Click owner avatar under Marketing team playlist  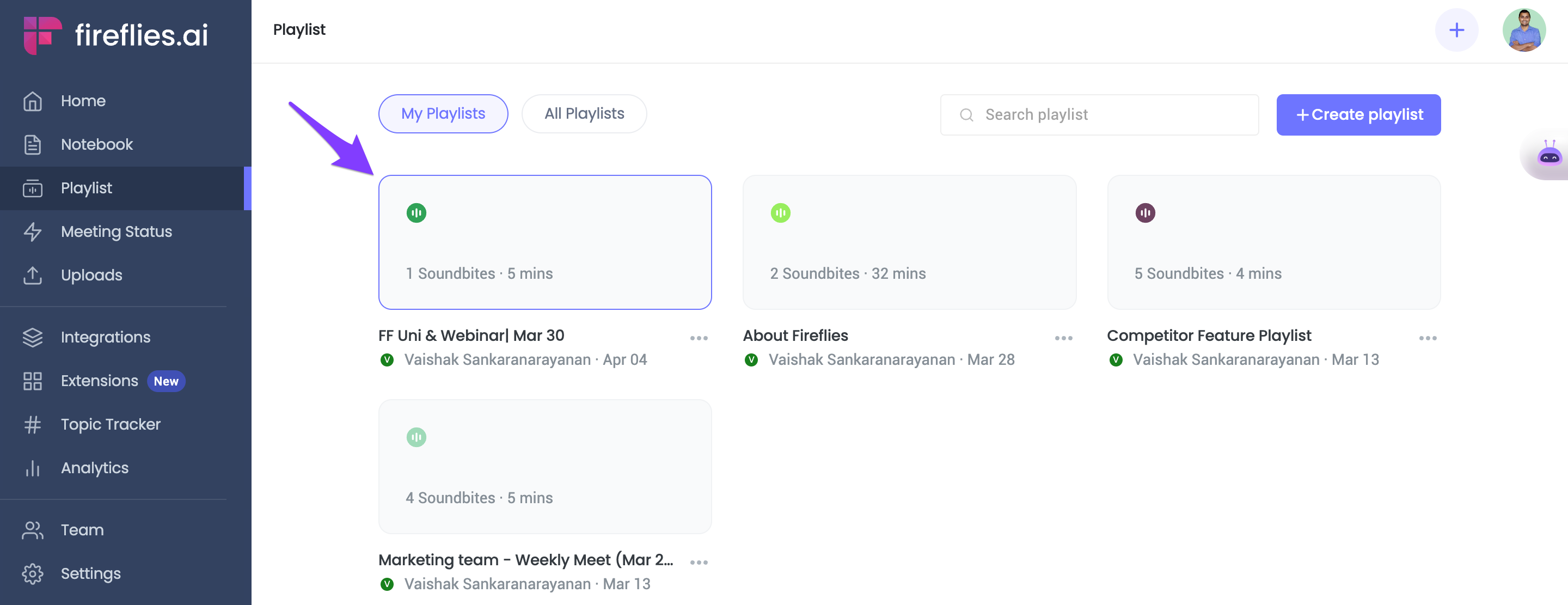pyautogui.click(x=387, y=584)
